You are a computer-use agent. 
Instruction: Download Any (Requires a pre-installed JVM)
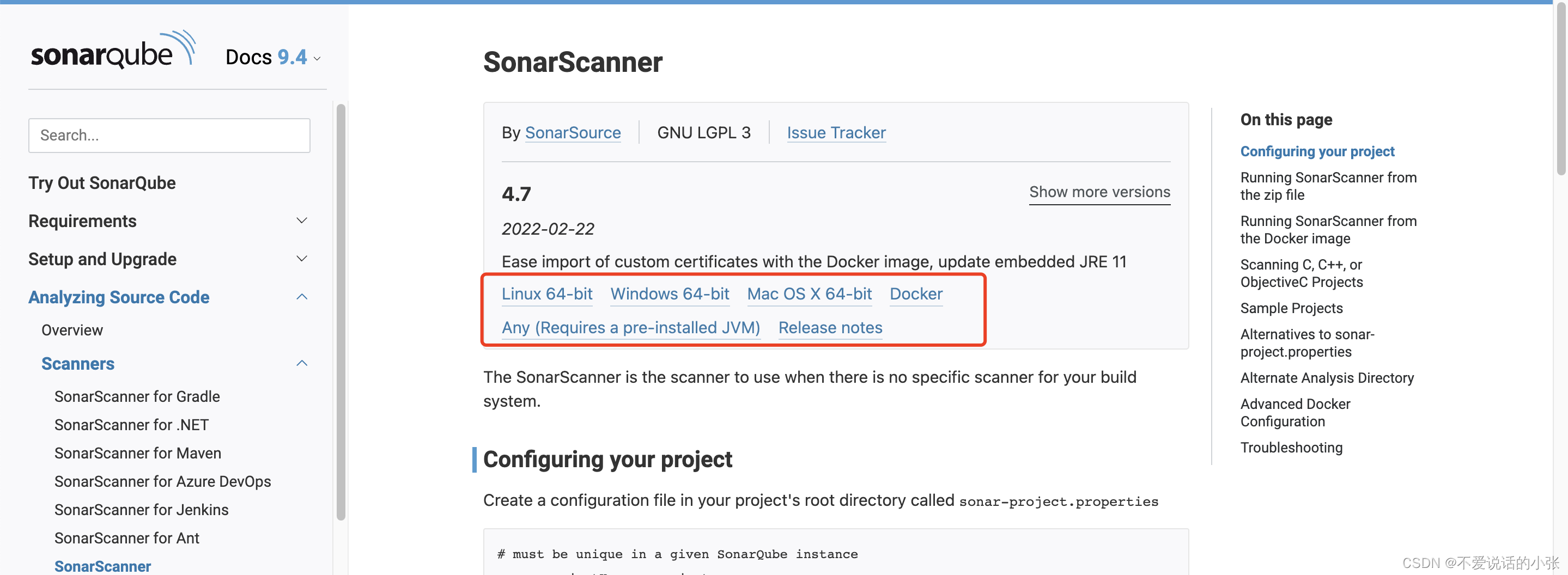tap(630, 328)
